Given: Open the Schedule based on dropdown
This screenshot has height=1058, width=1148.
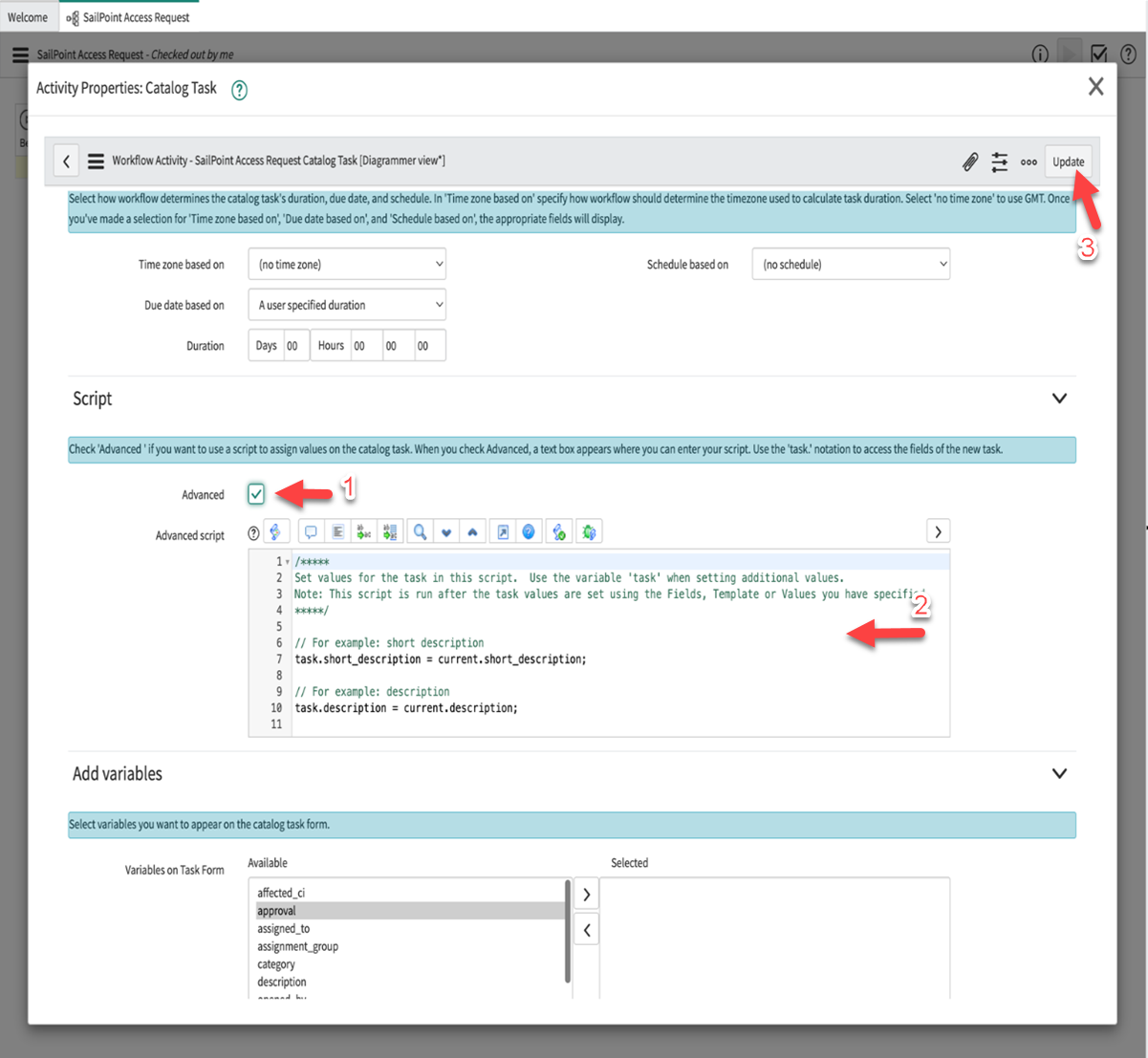Looking at the screenshot, I should (x=851, y=265).
